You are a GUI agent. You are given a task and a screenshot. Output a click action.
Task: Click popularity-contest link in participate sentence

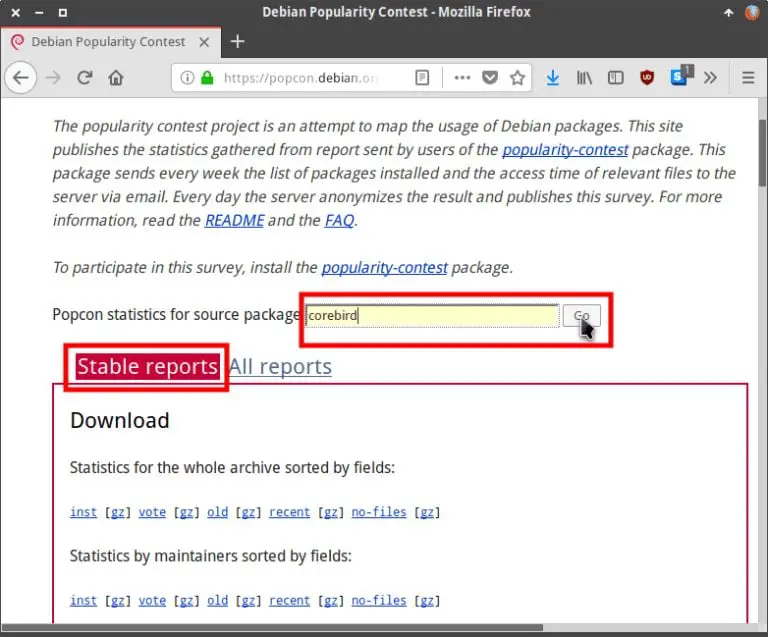[x=384, y=267]
